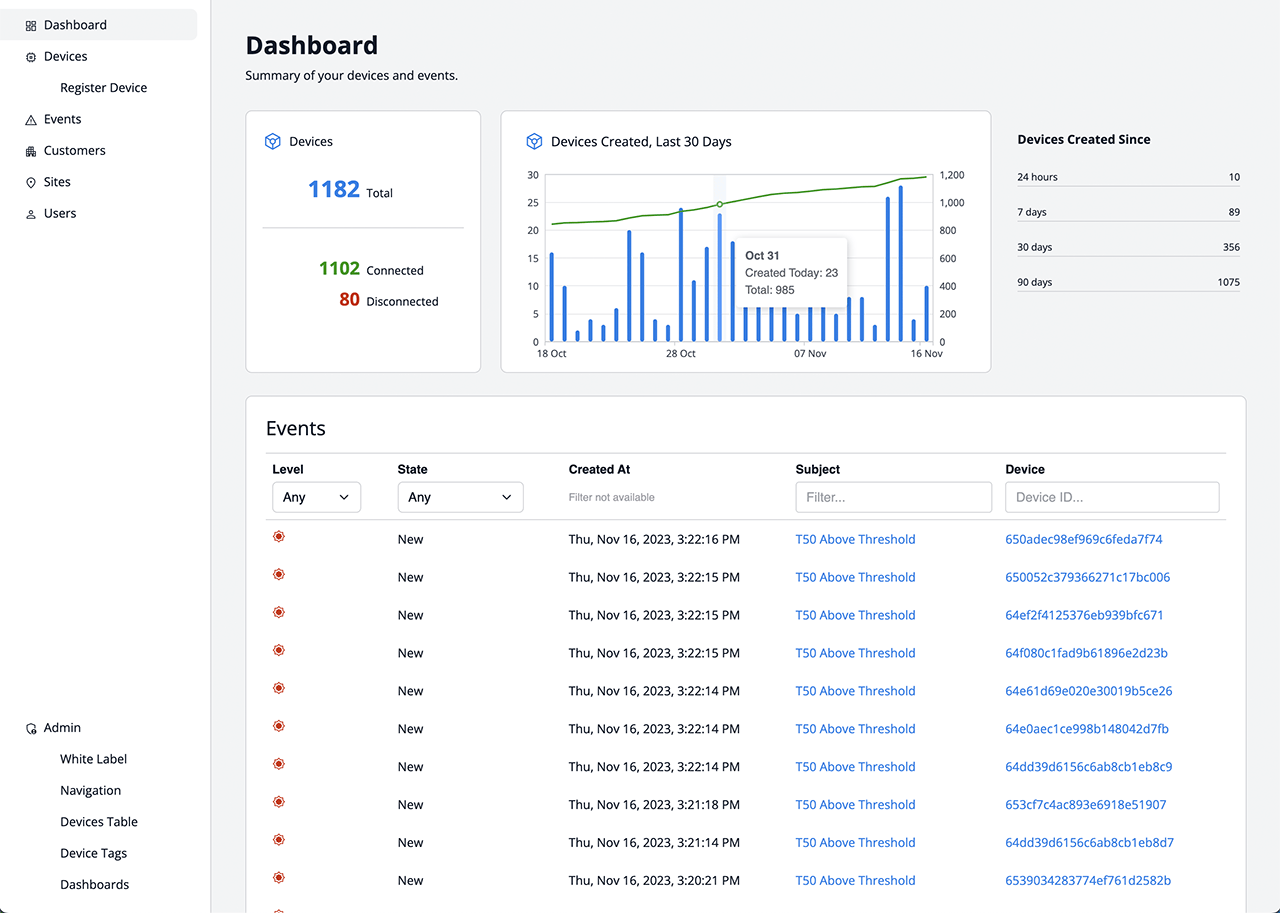This screenshot has height=913, width=1280.
Task: Open device link 650adec98ef969c6feda7f74
Action: click(1083, 539)
